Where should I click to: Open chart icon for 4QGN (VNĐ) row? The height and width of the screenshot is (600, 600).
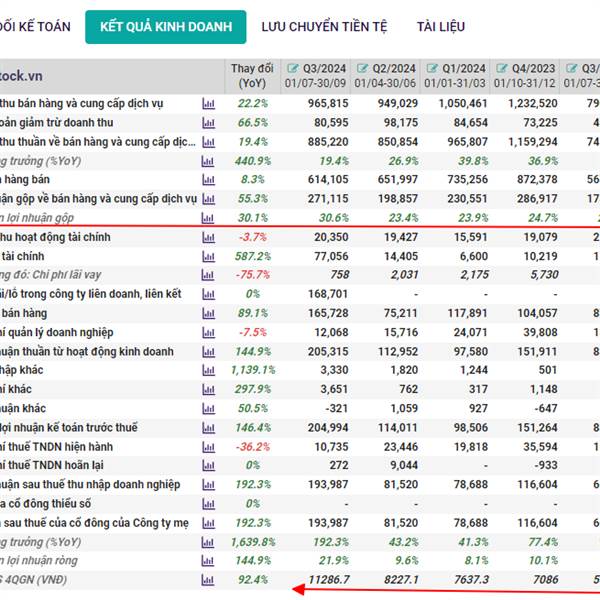click(x=208, y=580)
